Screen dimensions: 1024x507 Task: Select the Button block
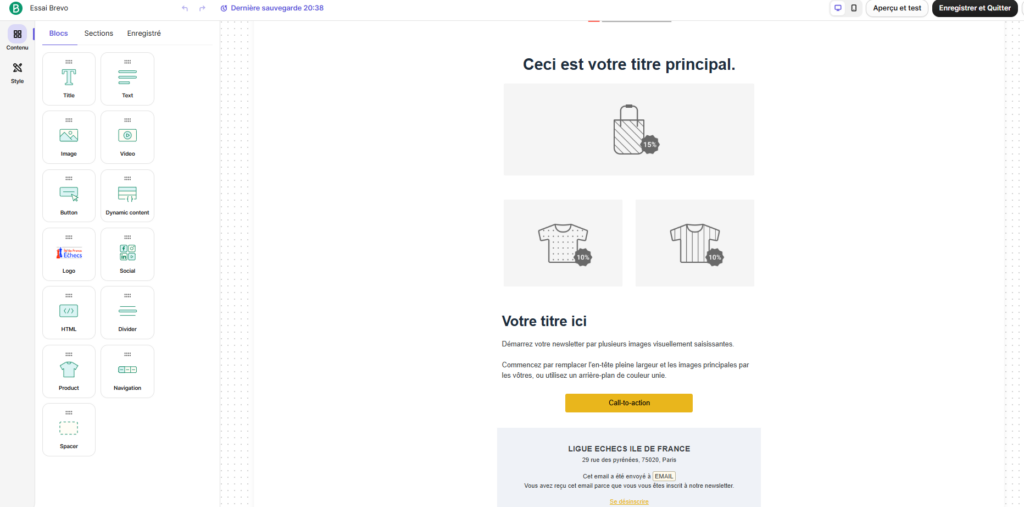pos(69,194)
